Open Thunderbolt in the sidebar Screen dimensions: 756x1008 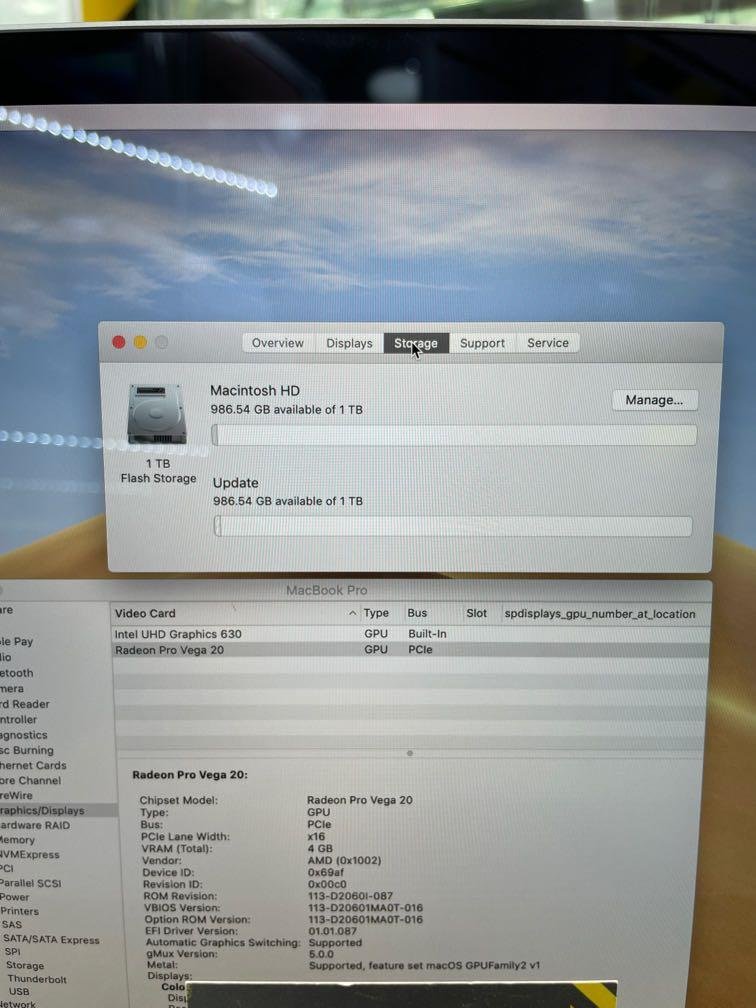(37, 979)
